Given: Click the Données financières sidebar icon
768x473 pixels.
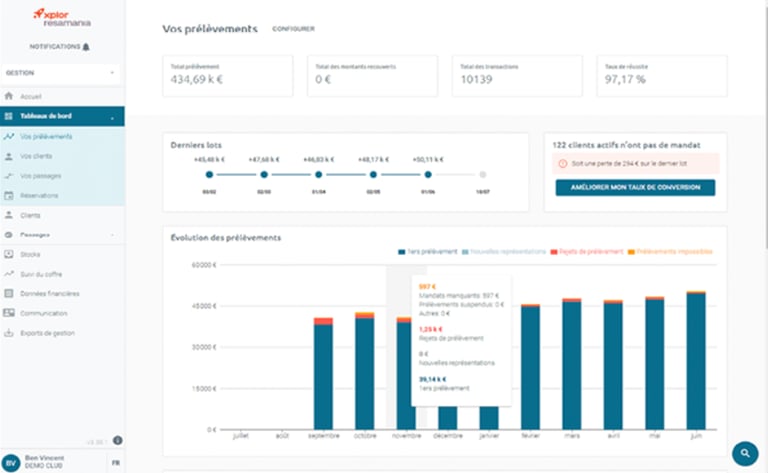Looking at the screenshot, I should click(8, 293).
